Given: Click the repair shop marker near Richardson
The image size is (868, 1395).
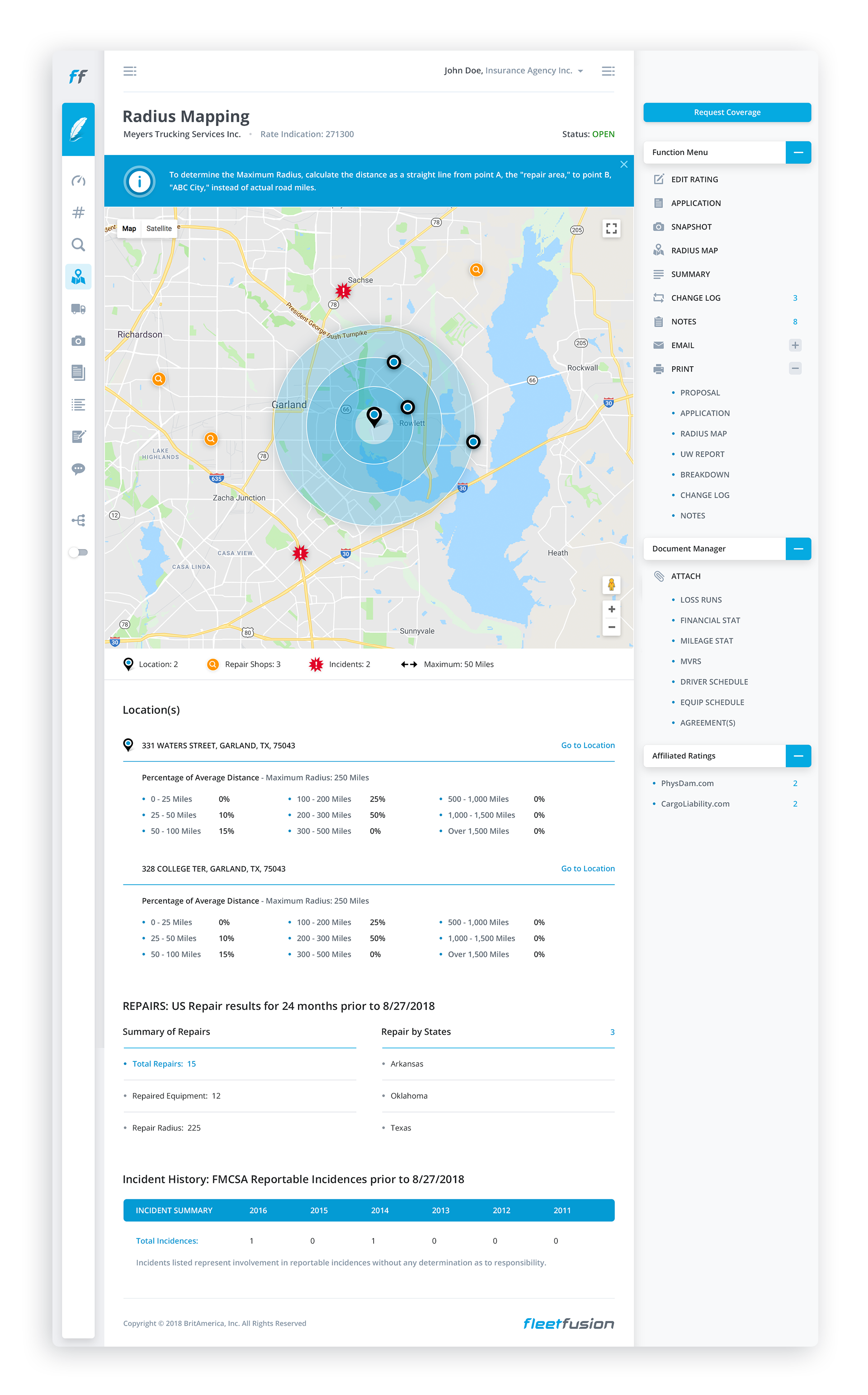Looking at the screenshot, I should pos(159,379).
